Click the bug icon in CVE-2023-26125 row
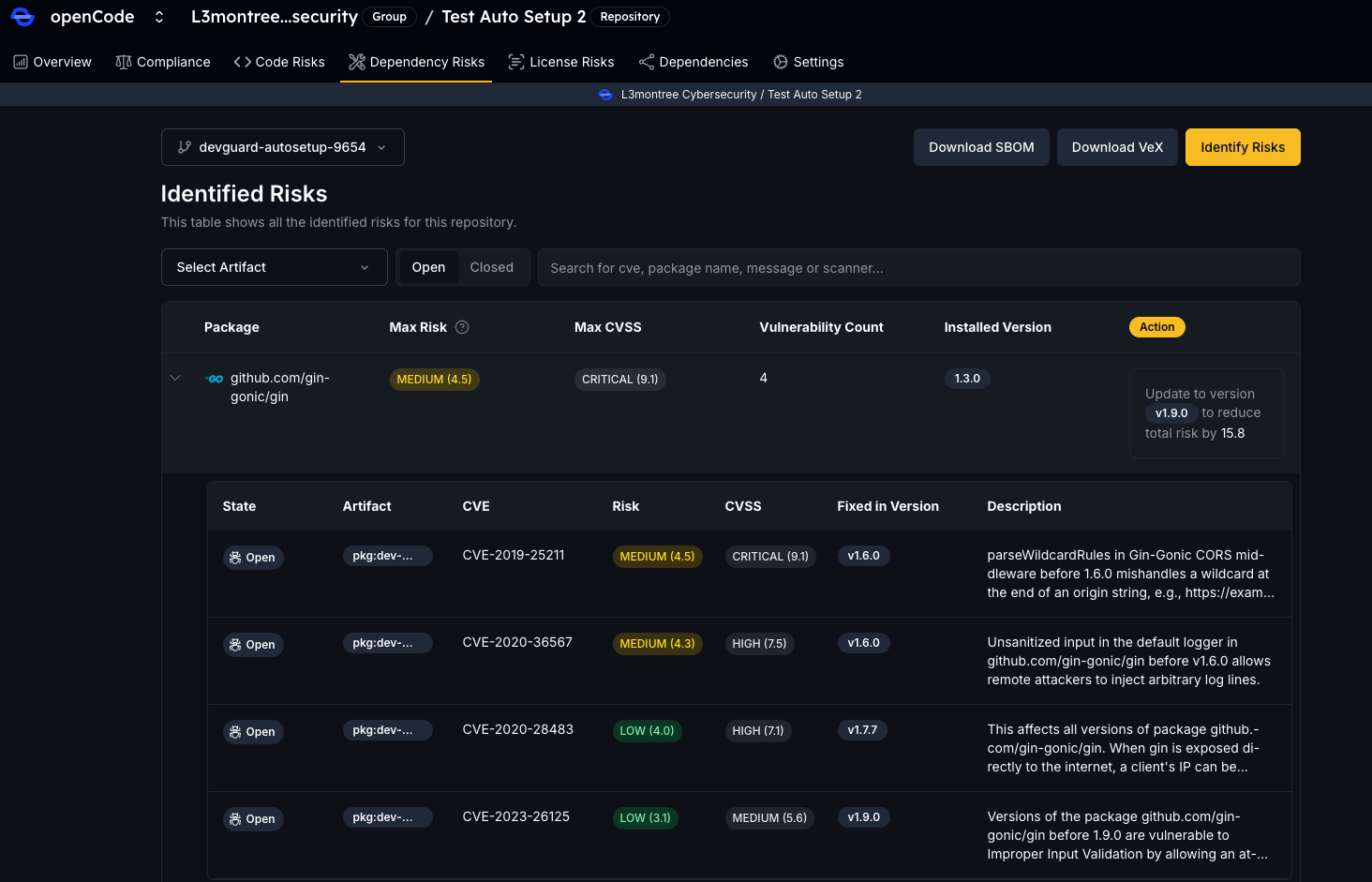 (235, 819)
